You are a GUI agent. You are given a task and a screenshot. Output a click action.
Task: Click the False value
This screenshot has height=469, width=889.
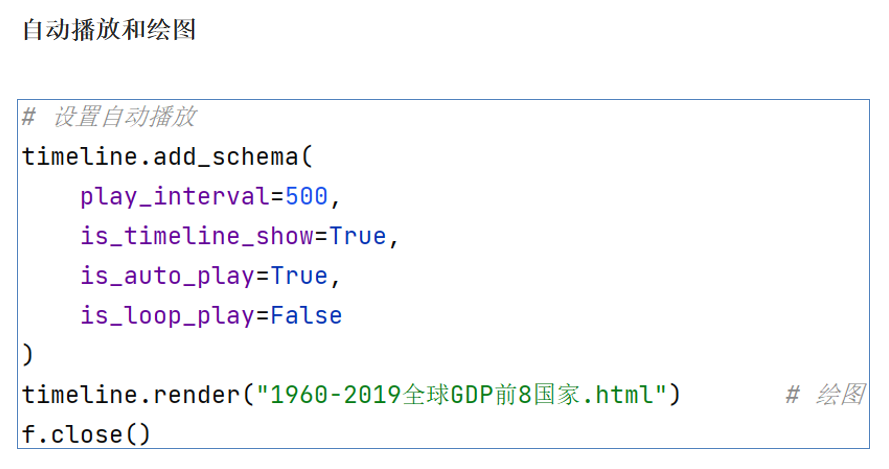tap(306, 316)
